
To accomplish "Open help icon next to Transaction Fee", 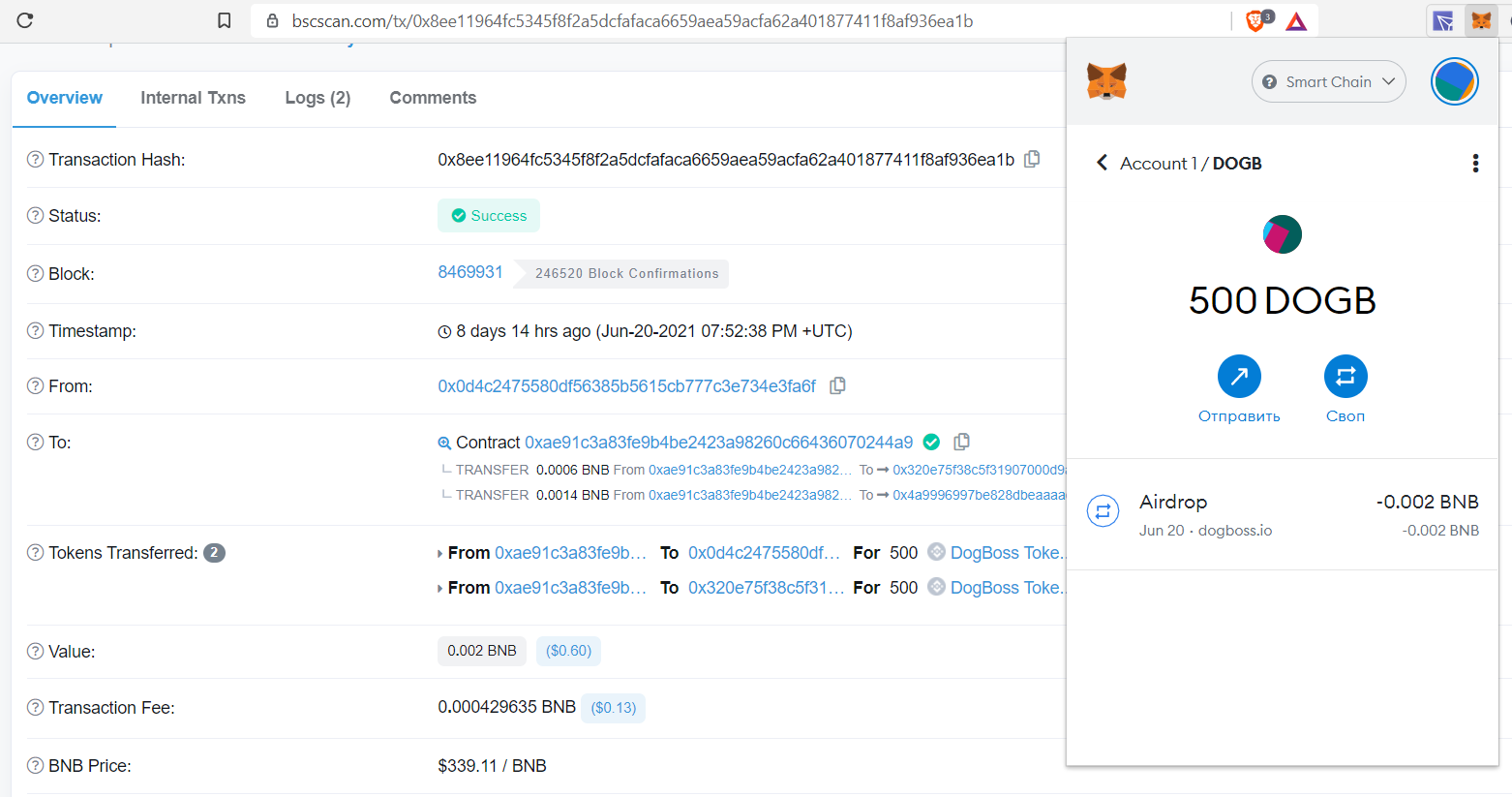I will tap(35, 707).
